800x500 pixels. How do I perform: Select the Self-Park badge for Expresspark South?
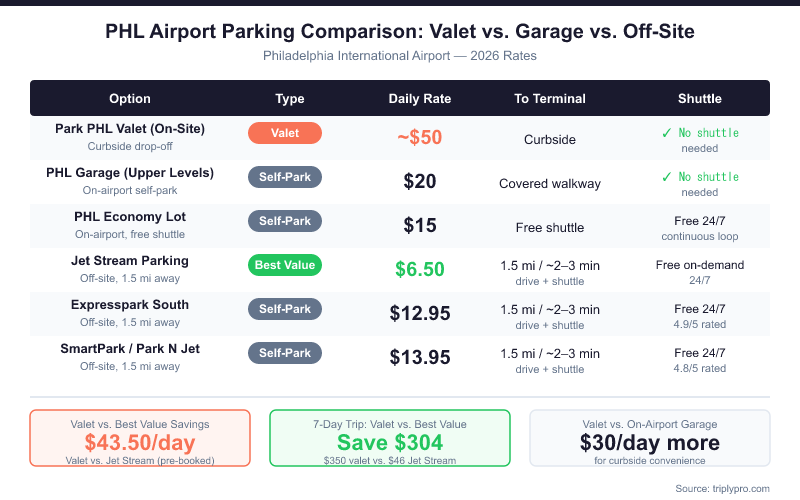click(285, 309)
